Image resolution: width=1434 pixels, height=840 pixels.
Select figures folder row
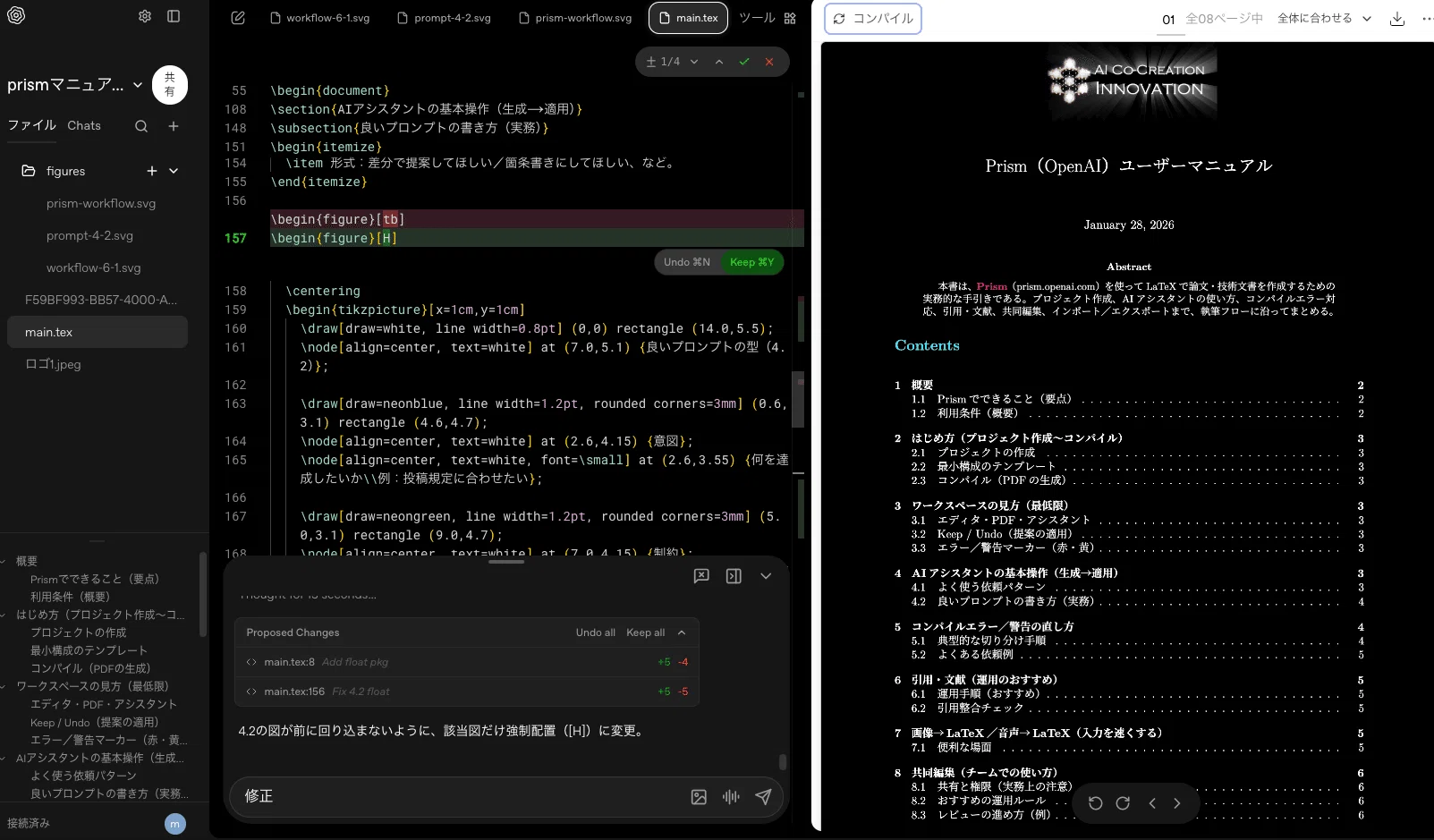98,171
